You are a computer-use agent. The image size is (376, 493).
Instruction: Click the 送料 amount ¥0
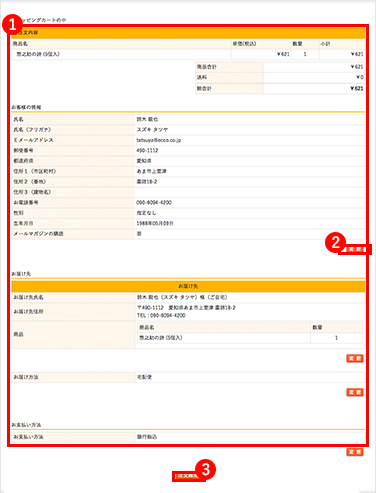point(359,77)
